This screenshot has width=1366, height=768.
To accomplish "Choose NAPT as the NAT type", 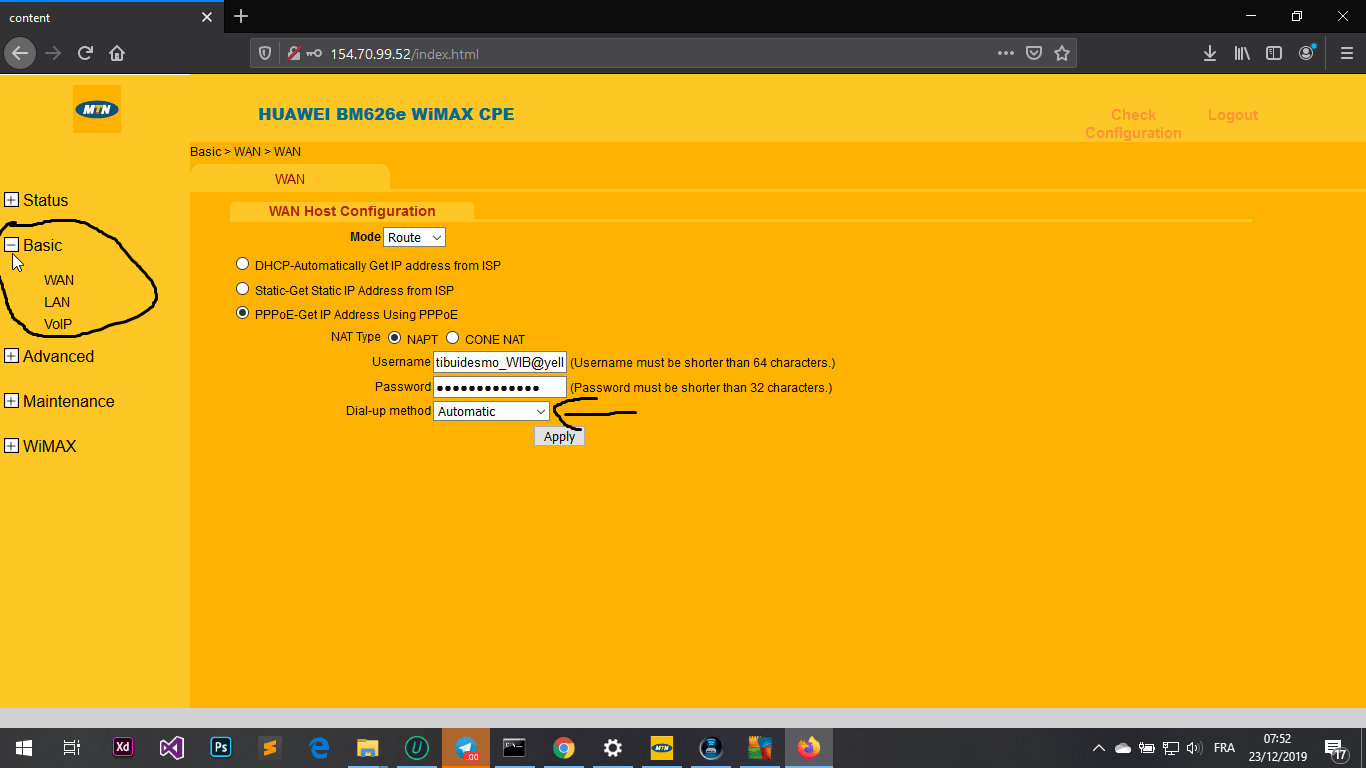I will click(x=394, y=338).
